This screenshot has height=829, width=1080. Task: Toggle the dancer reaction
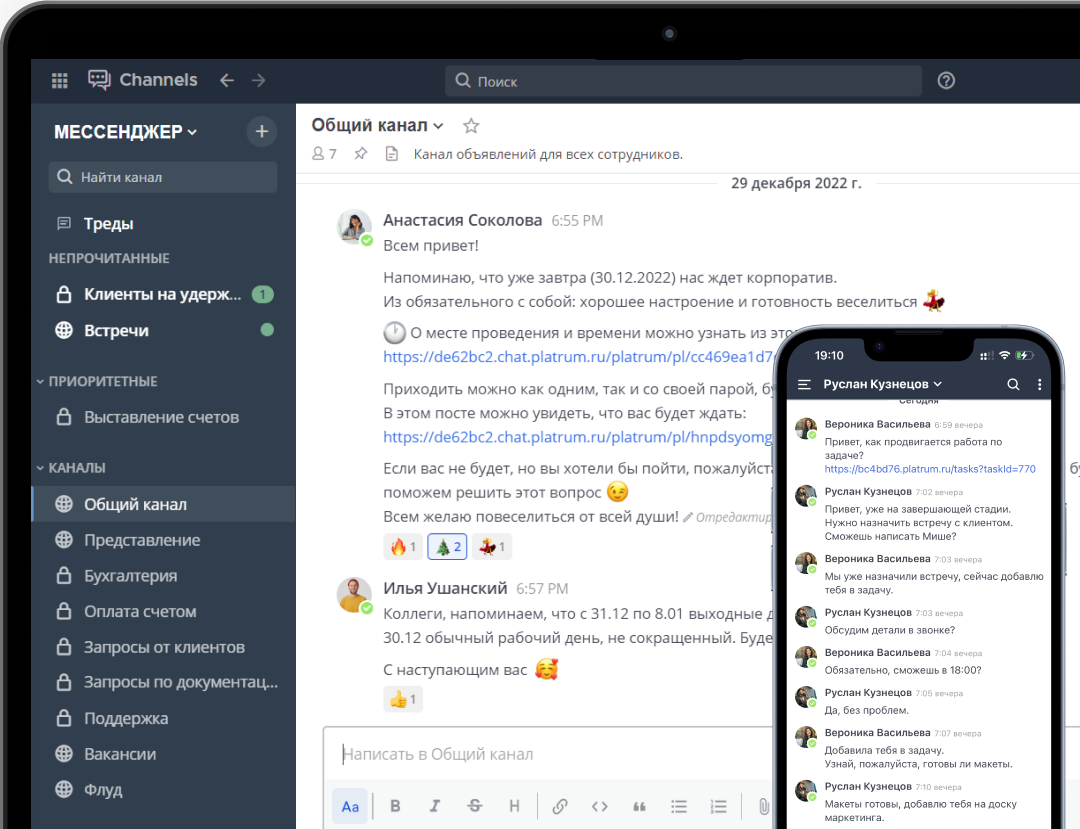click(x=492, y=547)
